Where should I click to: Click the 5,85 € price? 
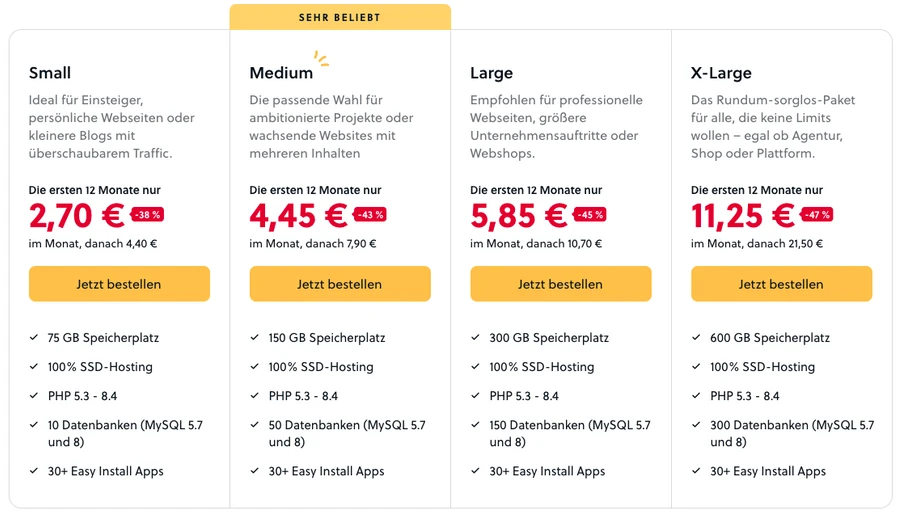click(519, 215)
